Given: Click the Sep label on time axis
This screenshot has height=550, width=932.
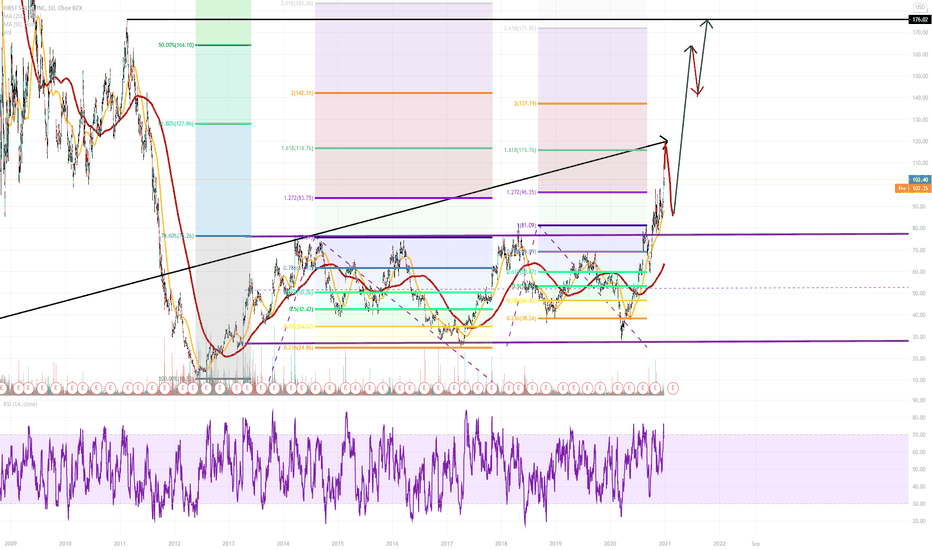Looking at the screenshot, I should click(x=755, y=543).
